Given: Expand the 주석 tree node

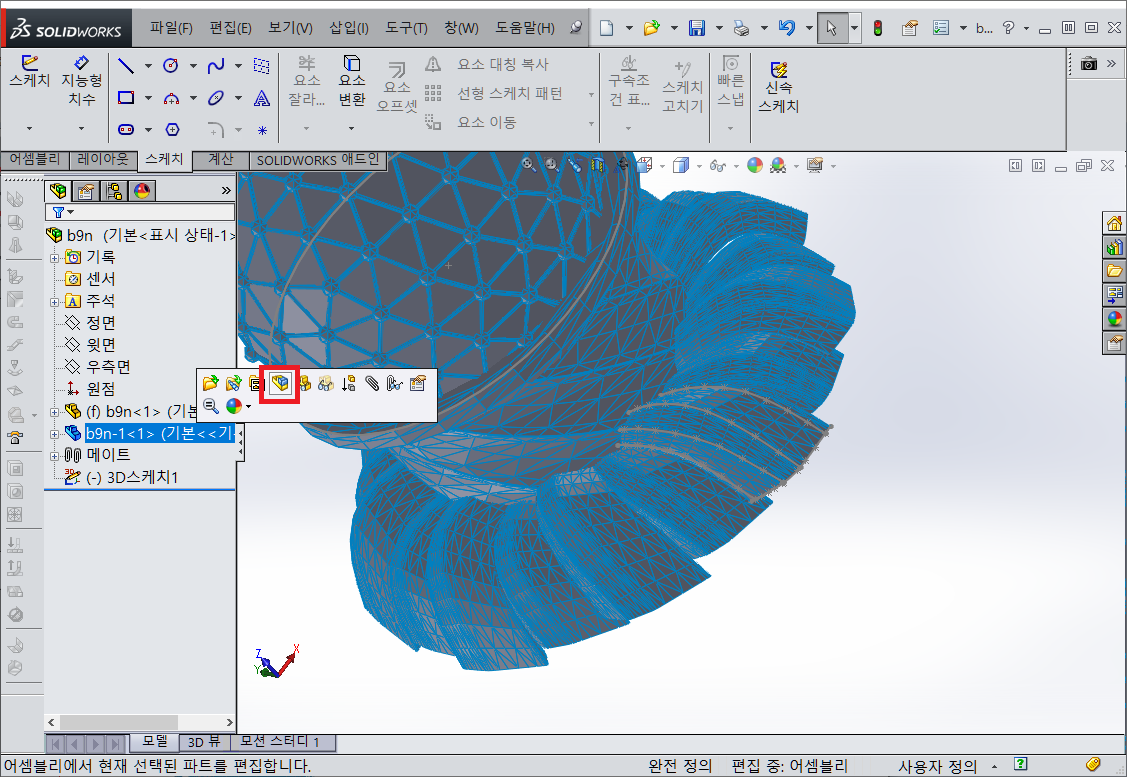Looking at the screenshot, I should [x=55, y=303].
